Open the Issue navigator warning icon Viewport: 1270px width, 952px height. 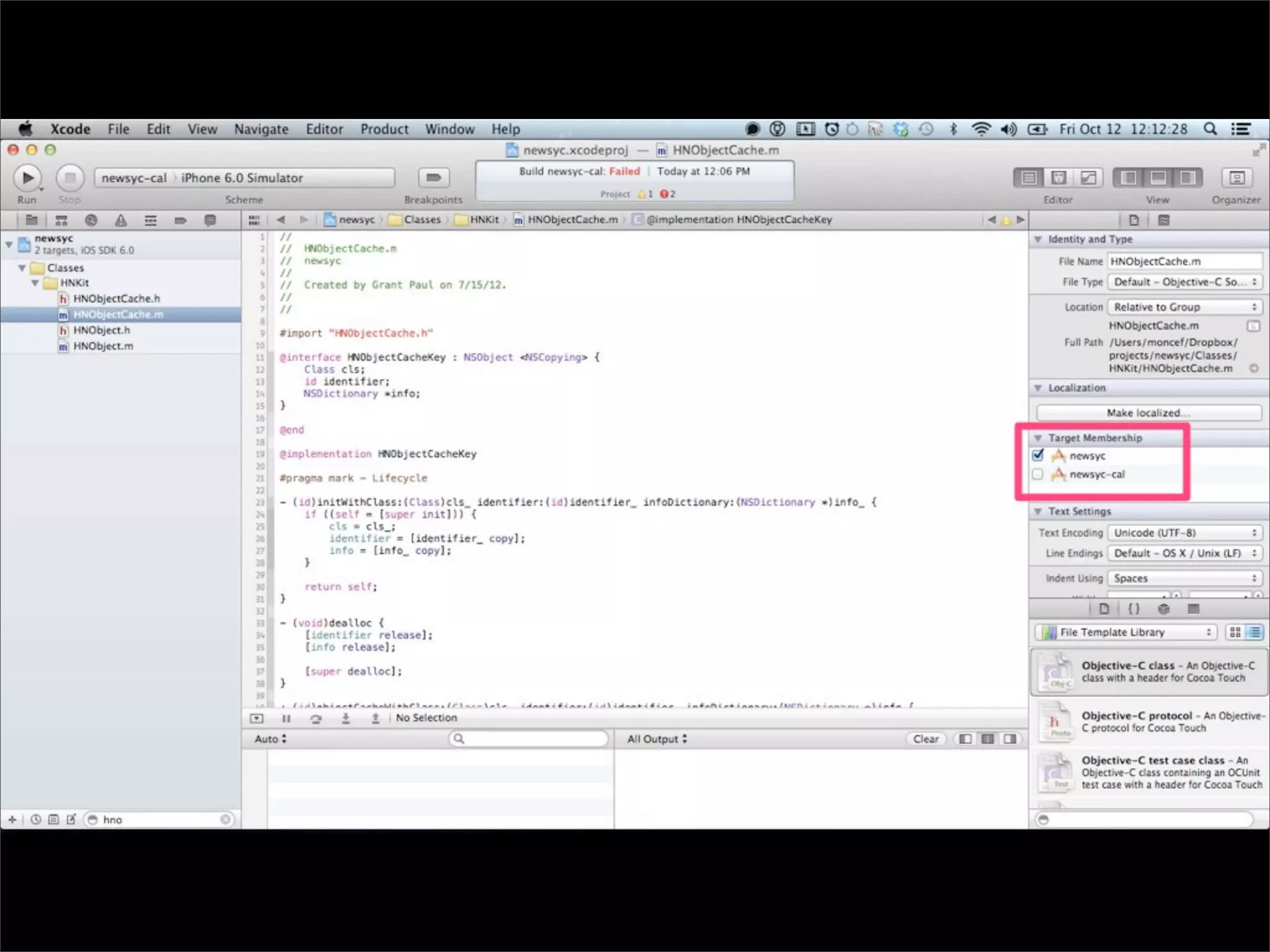pyautogui.click(x=120, y=220)
